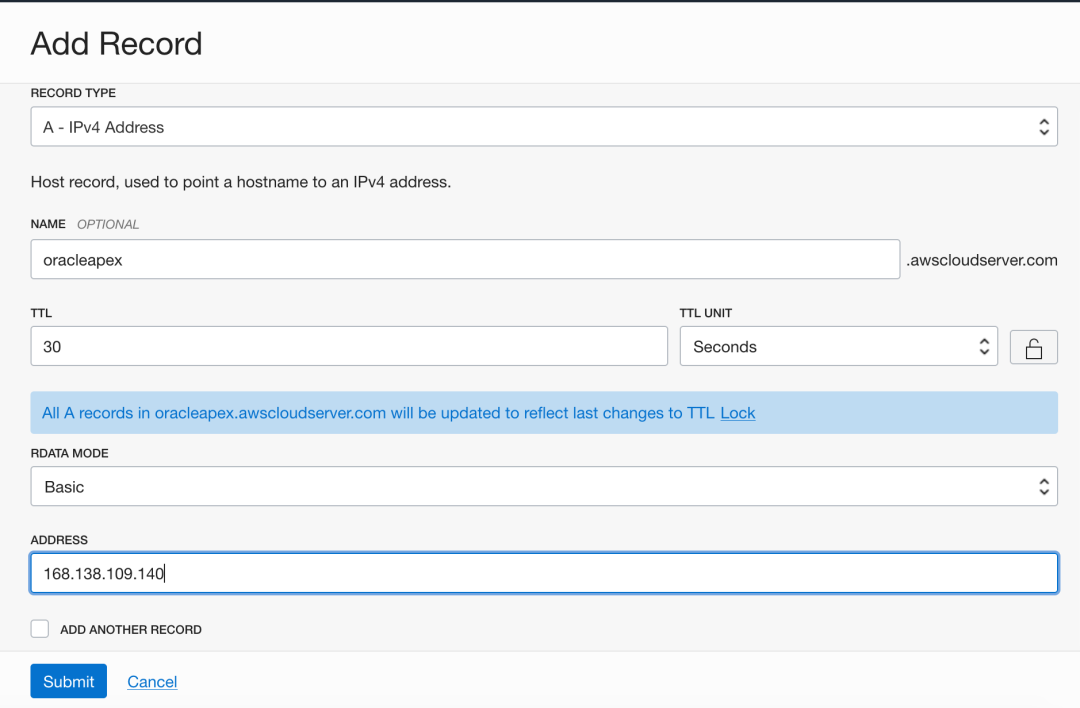The height and width of the screenshot is (708, 1080).
Task: Click the Address field label
Action: click(59, 540)
